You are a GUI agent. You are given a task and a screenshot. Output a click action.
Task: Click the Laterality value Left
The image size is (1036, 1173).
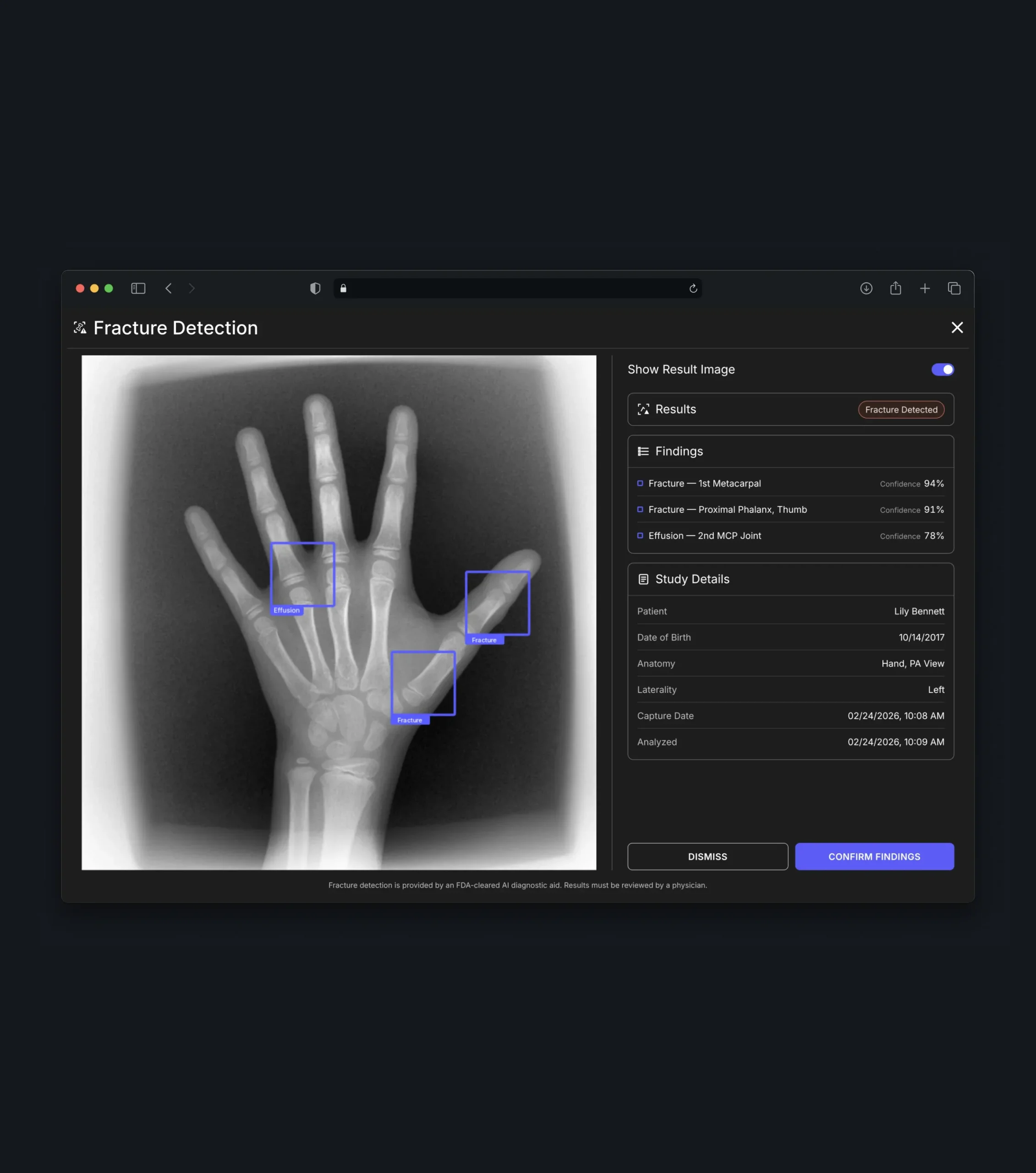[936, 689]
